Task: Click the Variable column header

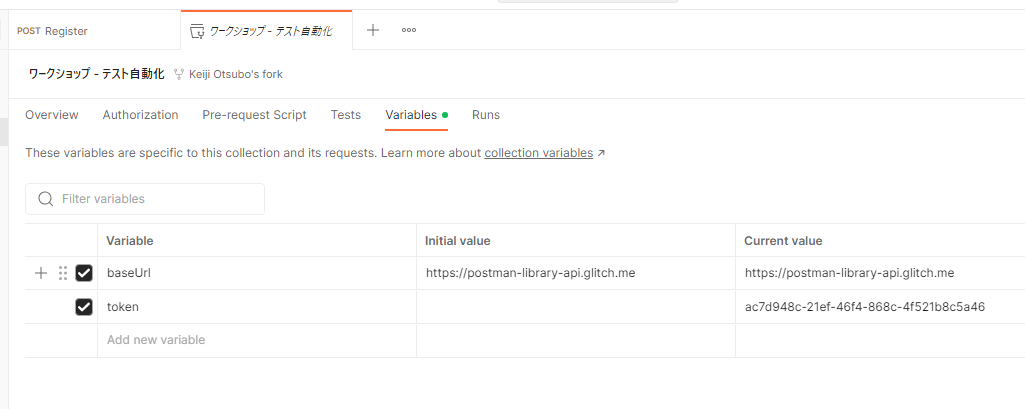Action: point(257,240)
